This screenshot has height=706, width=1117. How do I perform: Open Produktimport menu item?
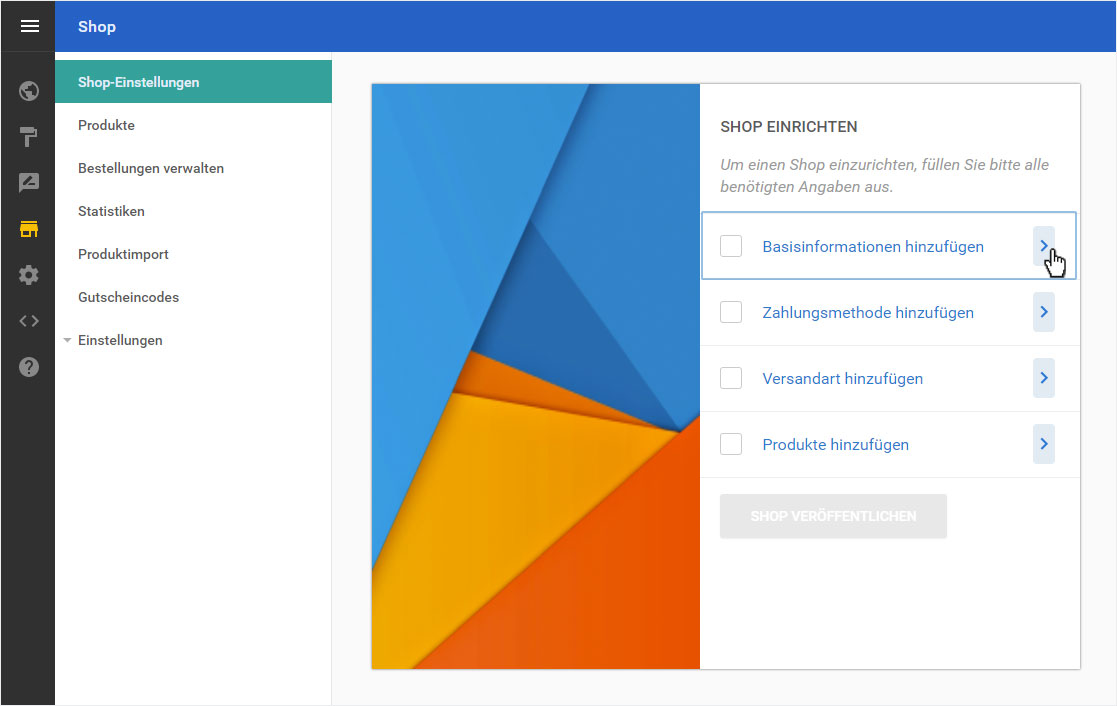pos(193,254)
